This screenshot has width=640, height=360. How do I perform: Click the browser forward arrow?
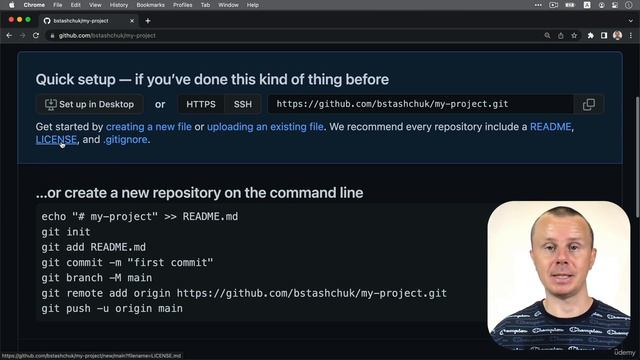[x=22, y=36]
